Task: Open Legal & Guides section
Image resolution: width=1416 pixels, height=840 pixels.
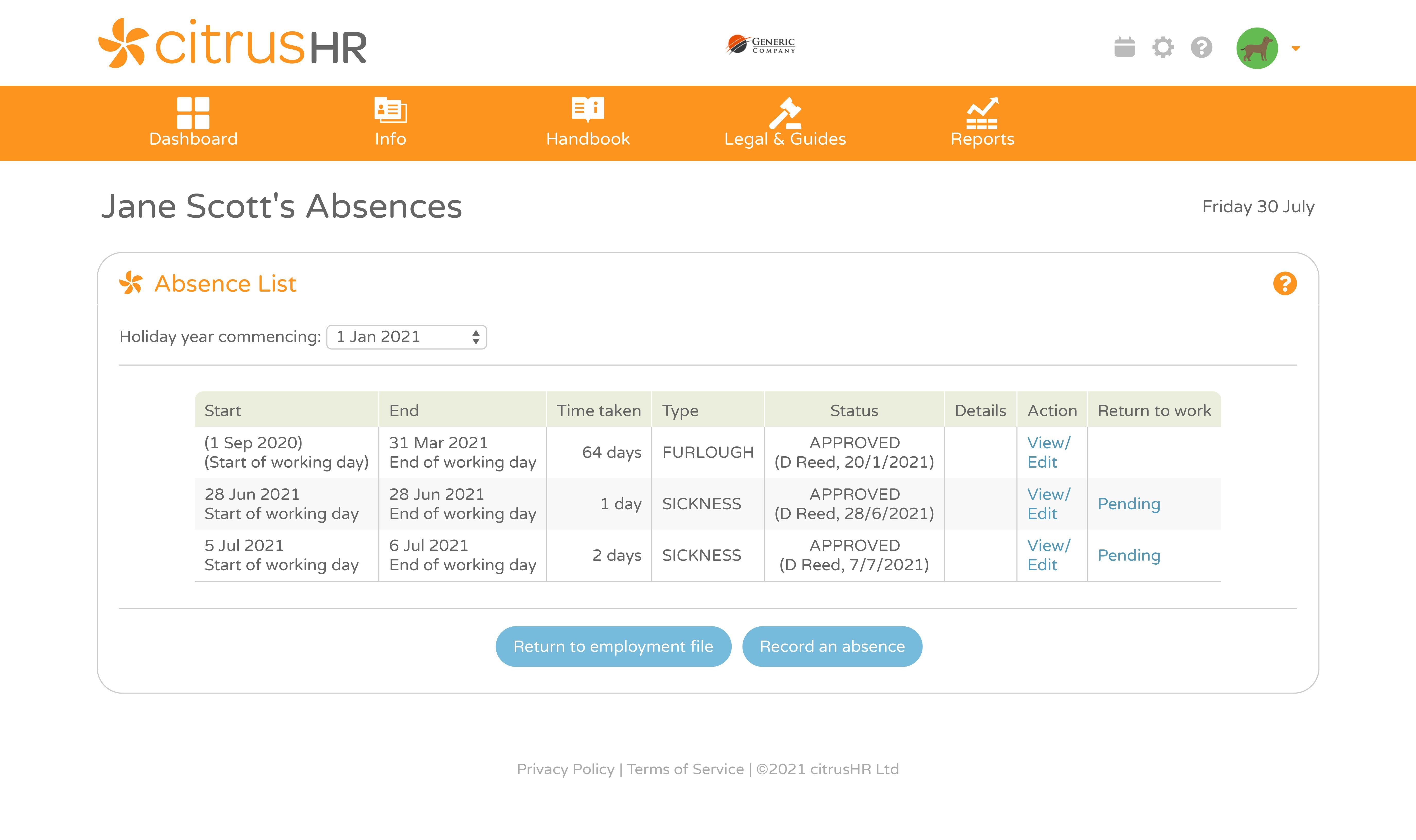Action: tap(785, 122)
